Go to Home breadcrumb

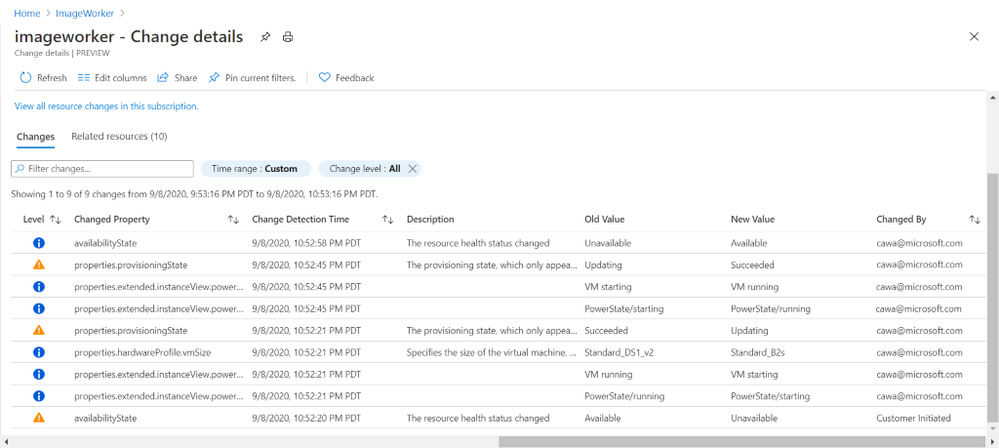27,13
